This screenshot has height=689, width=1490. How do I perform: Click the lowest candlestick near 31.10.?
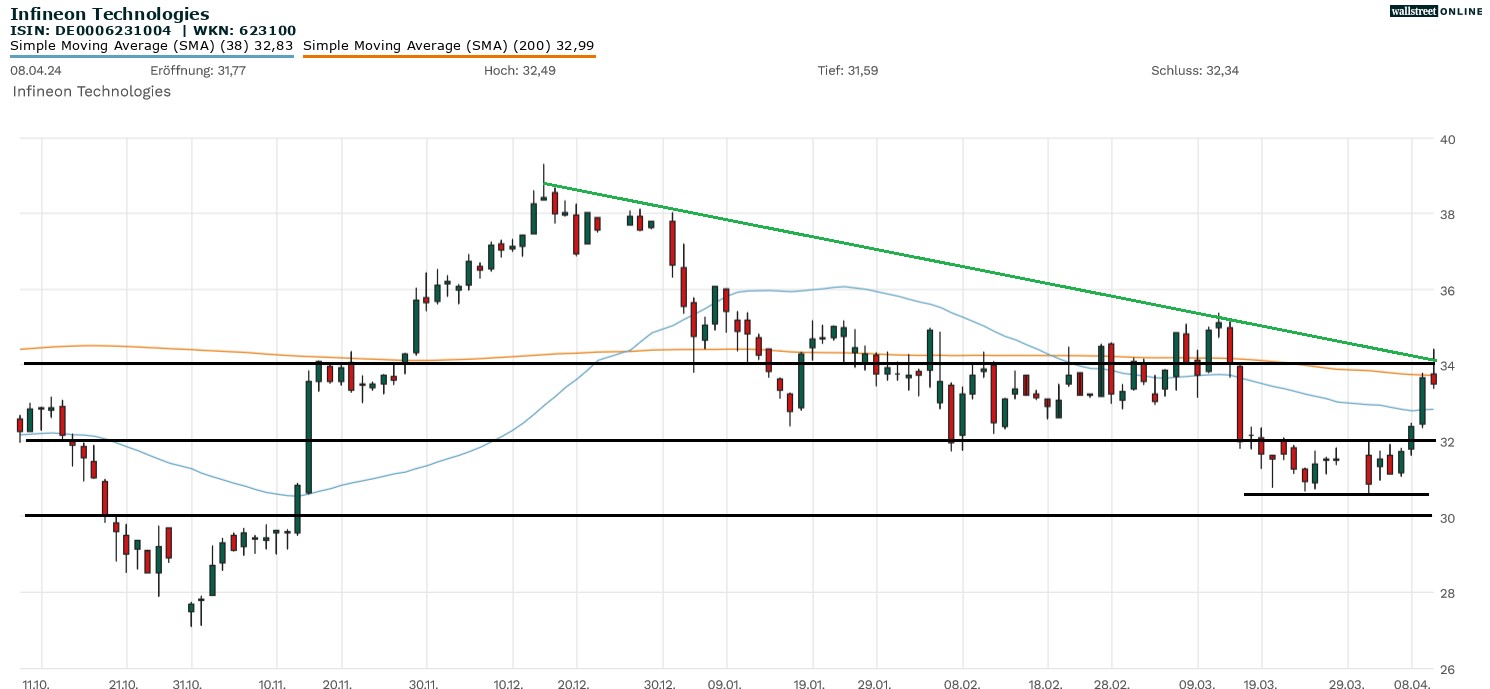click(191, 608)
